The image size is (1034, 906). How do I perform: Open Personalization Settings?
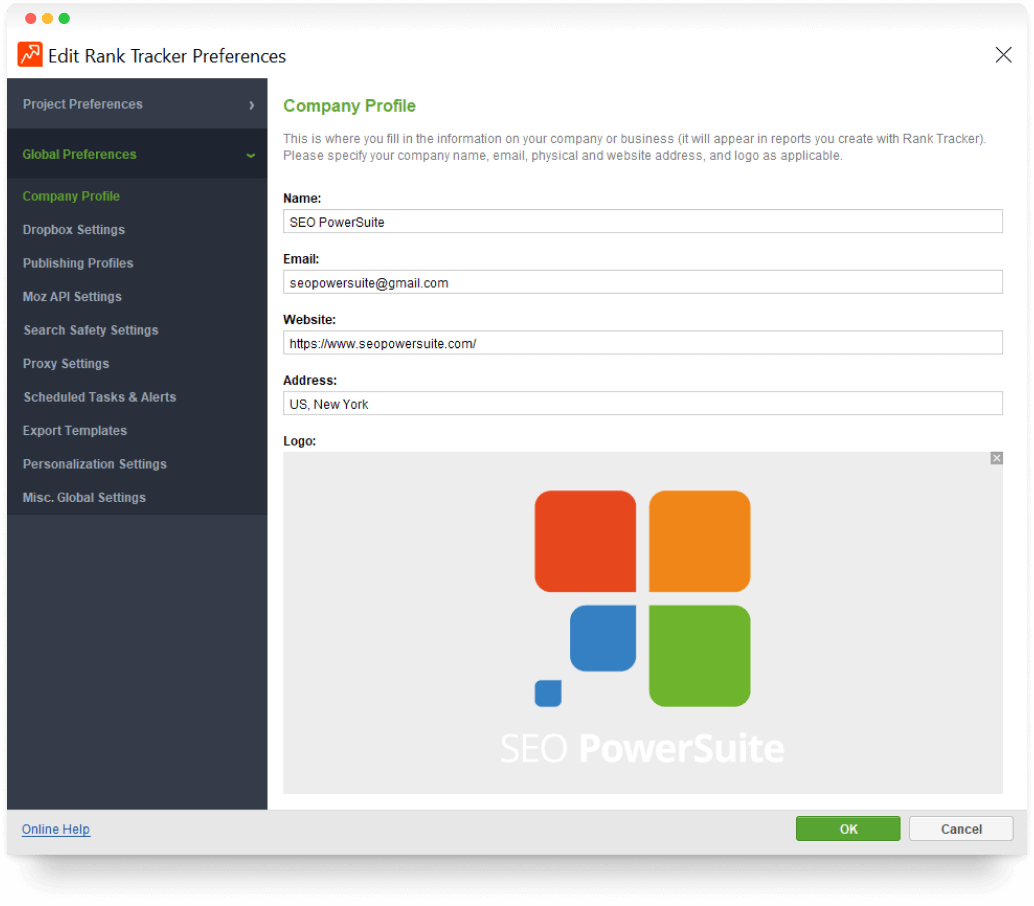pos(95,464)
